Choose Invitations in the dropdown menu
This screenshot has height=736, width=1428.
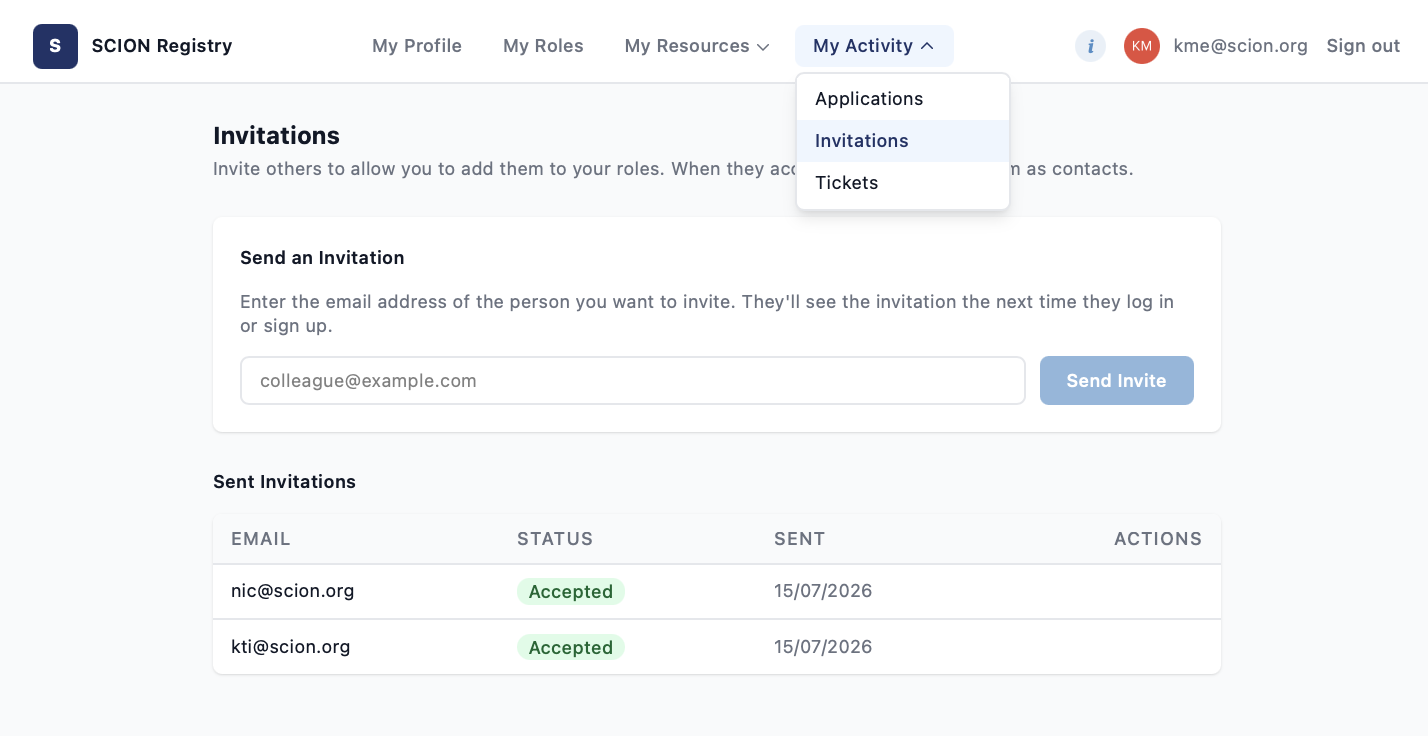(903, 141)
